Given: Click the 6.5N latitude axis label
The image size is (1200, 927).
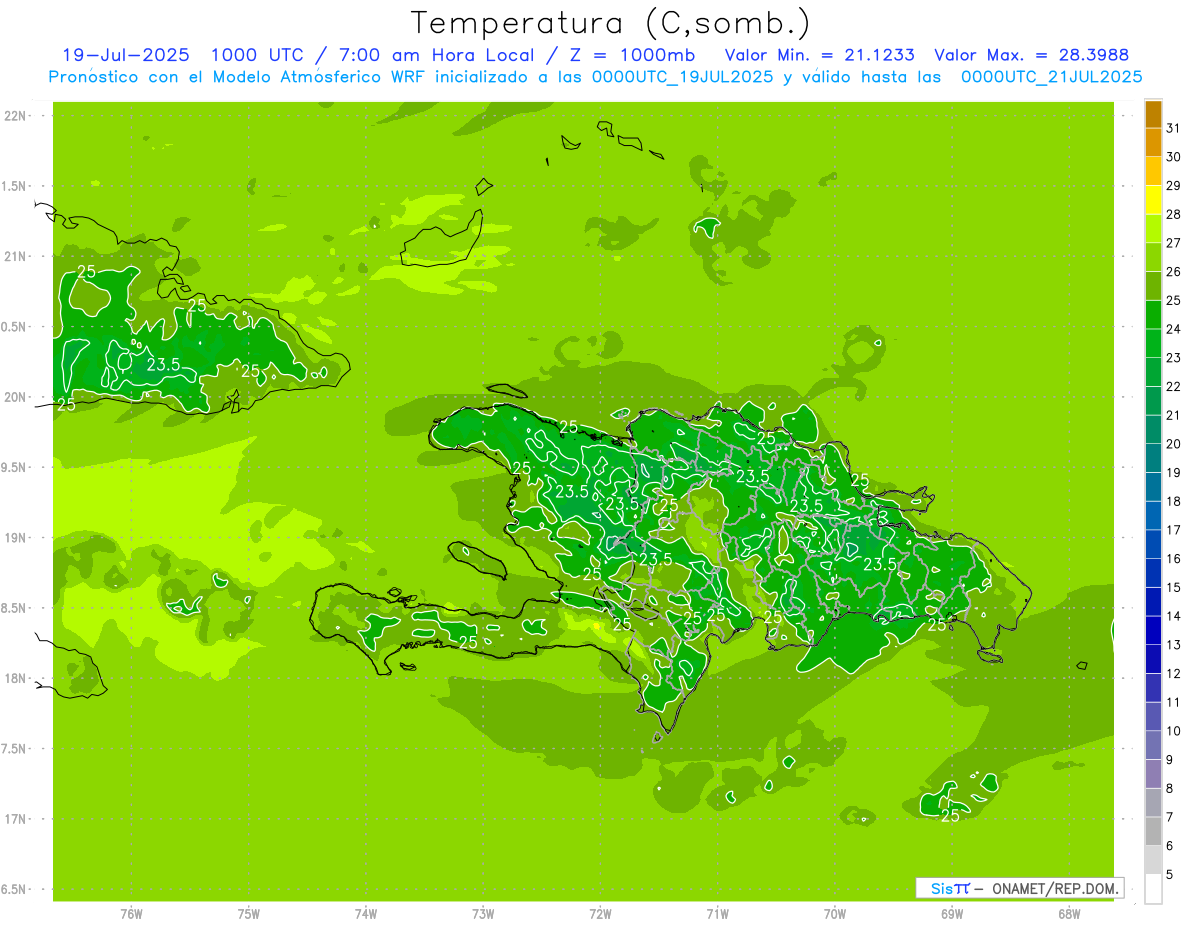Looking at the screenshot, I should (14, 890).
